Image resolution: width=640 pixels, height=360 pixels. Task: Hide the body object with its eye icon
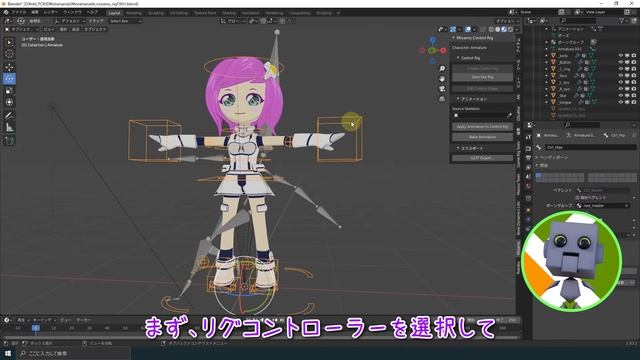621,56
